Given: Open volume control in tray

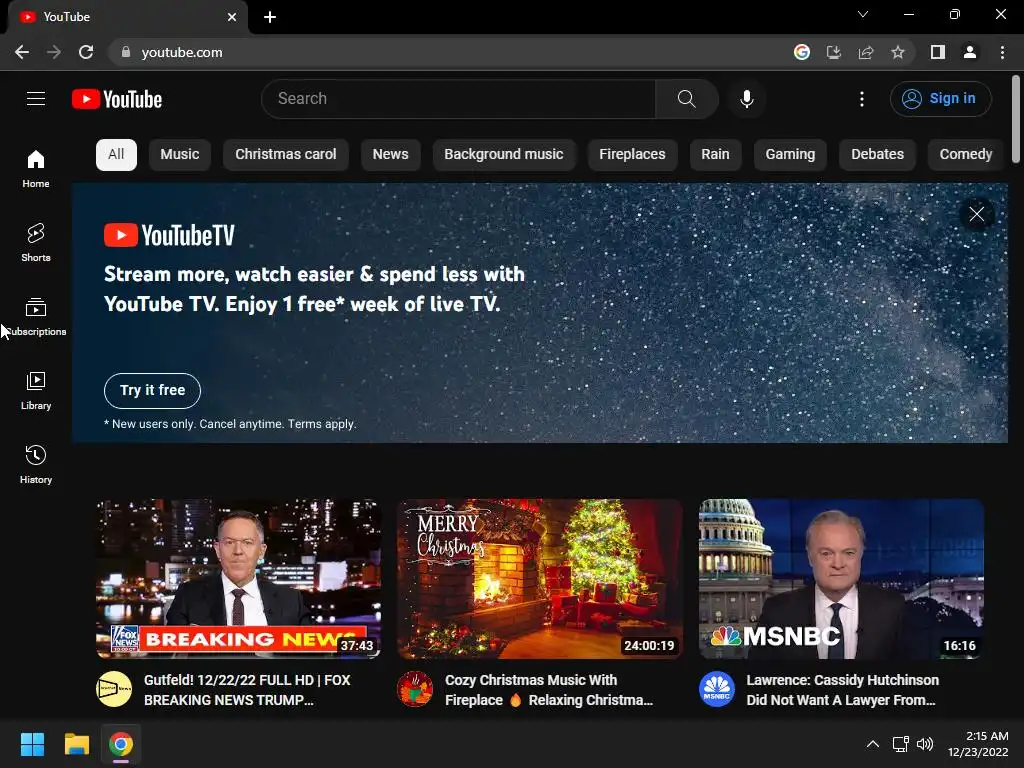Looking at the screenshot, I should coord(925,744).
